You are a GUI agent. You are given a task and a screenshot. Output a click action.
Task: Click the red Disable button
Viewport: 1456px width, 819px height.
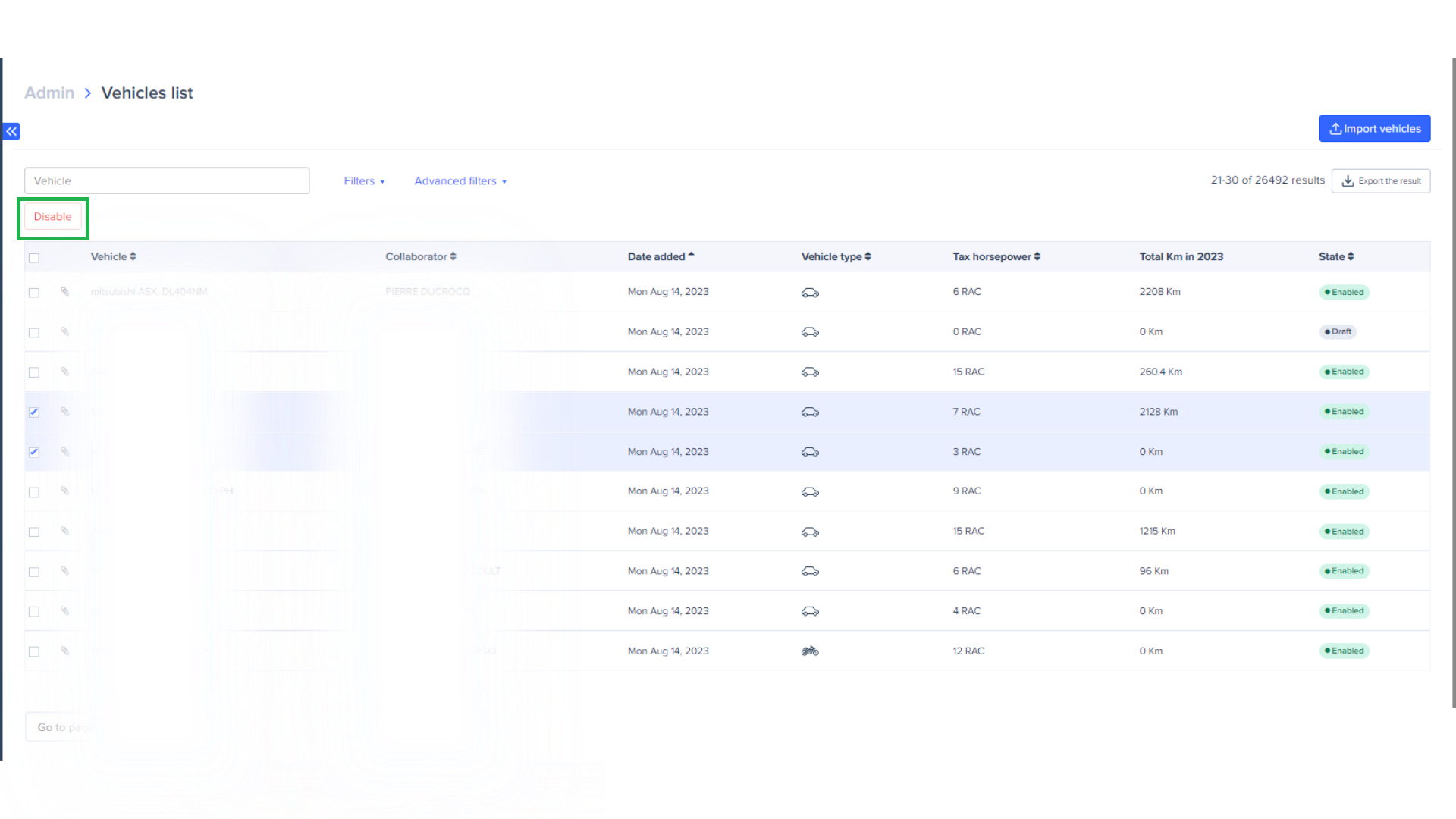click(x=52, y=217)
